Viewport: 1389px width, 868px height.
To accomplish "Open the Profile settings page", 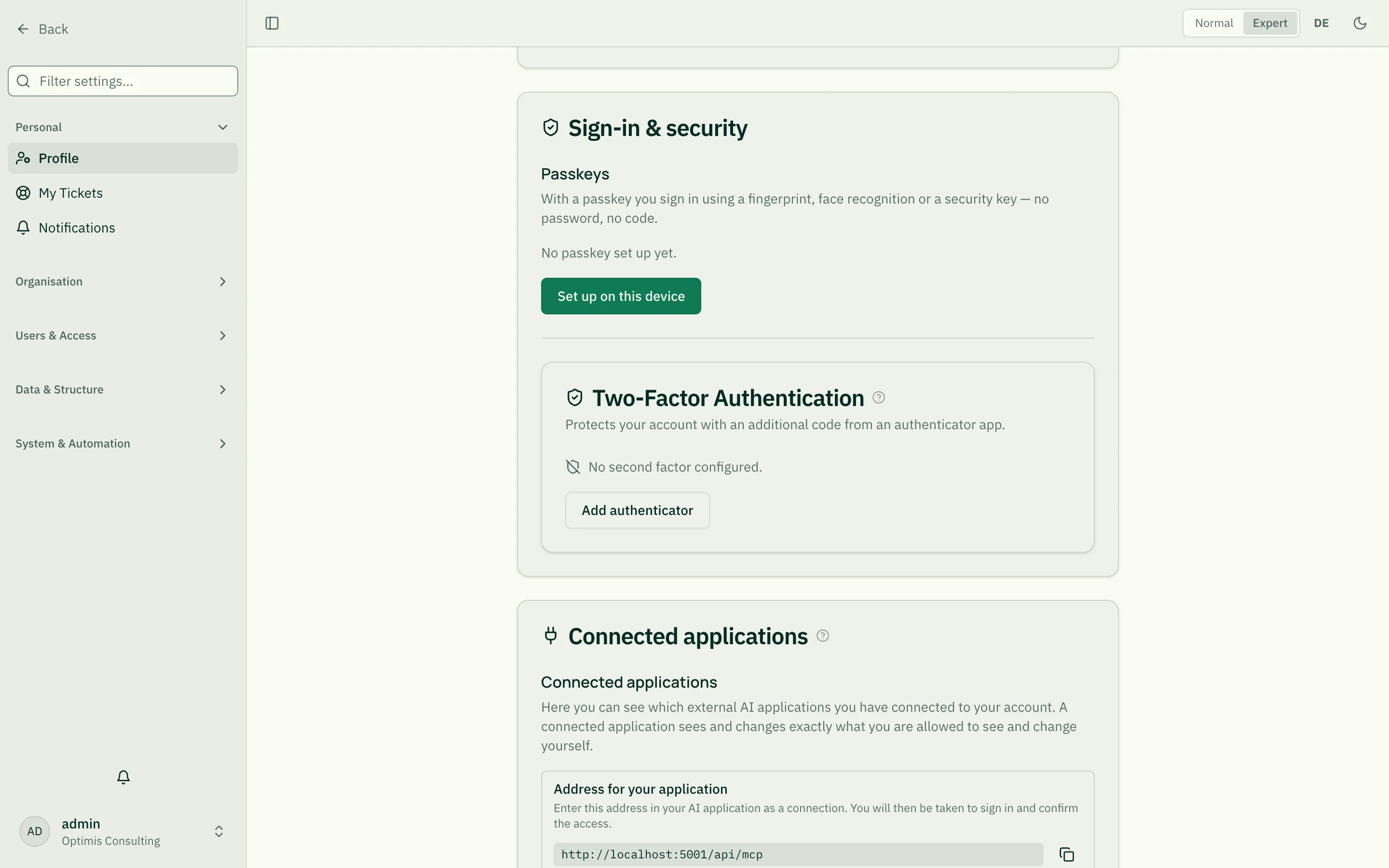I will (122, 158).
